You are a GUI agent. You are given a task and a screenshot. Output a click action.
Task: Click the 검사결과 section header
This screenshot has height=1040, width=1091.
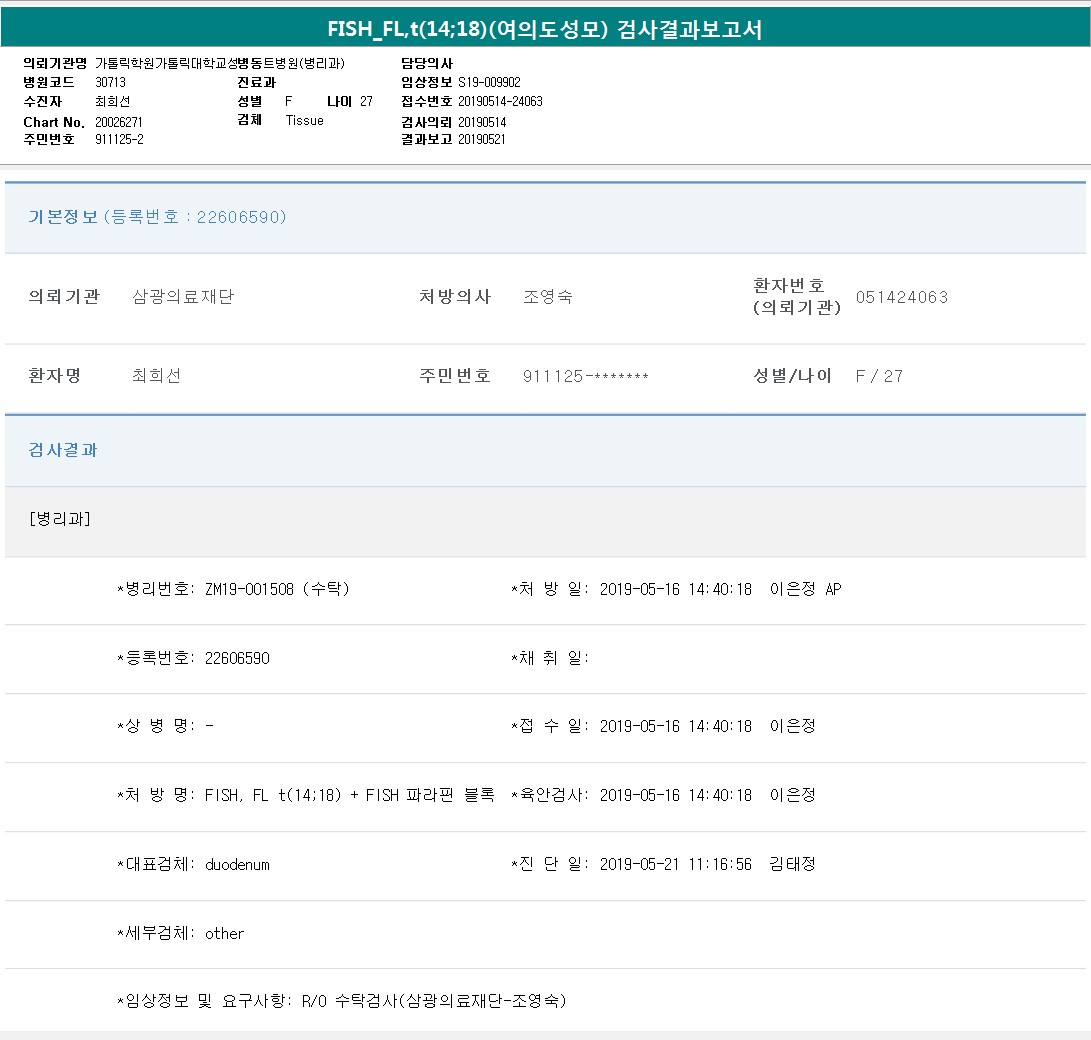pyautogui.click(x=63, y=450)
